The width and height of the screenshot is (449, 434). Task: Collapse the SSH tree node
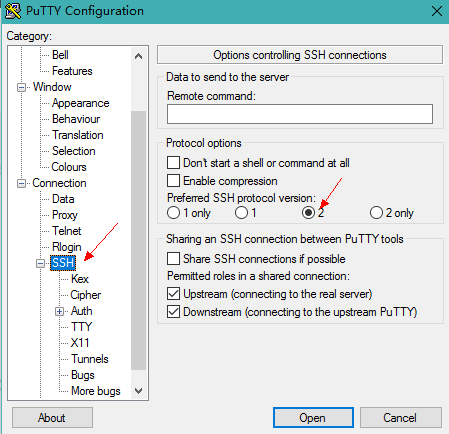tap(40, 264)
